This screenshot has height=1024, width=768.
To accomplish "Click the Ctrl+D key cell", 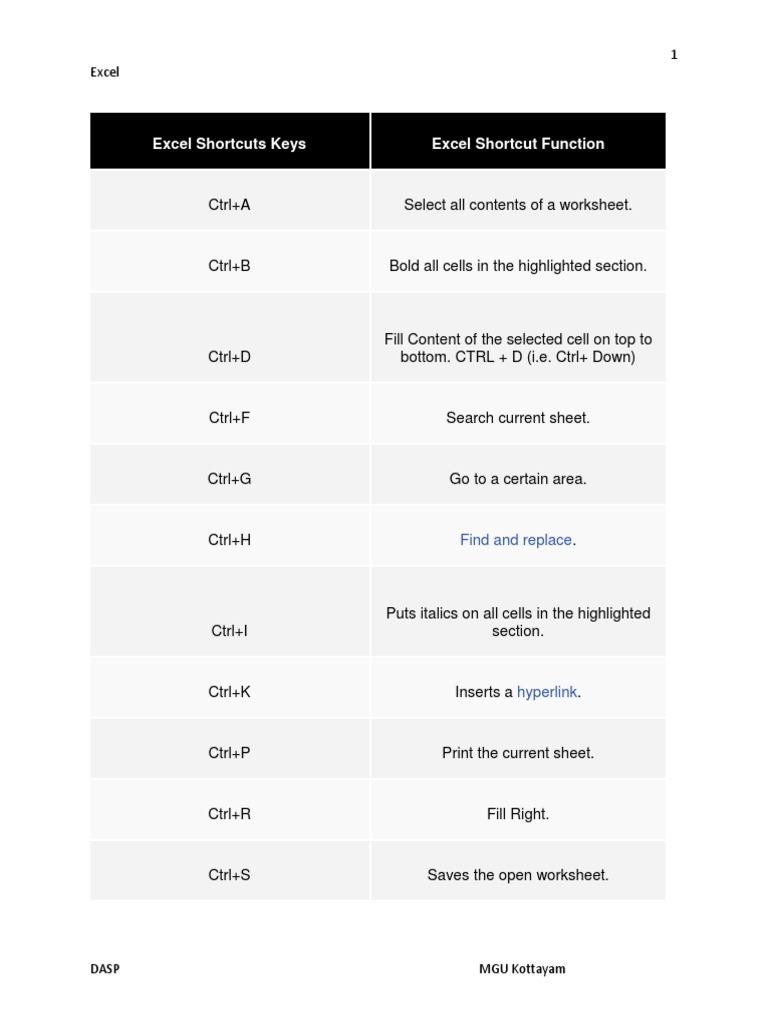I will [229, 357].
